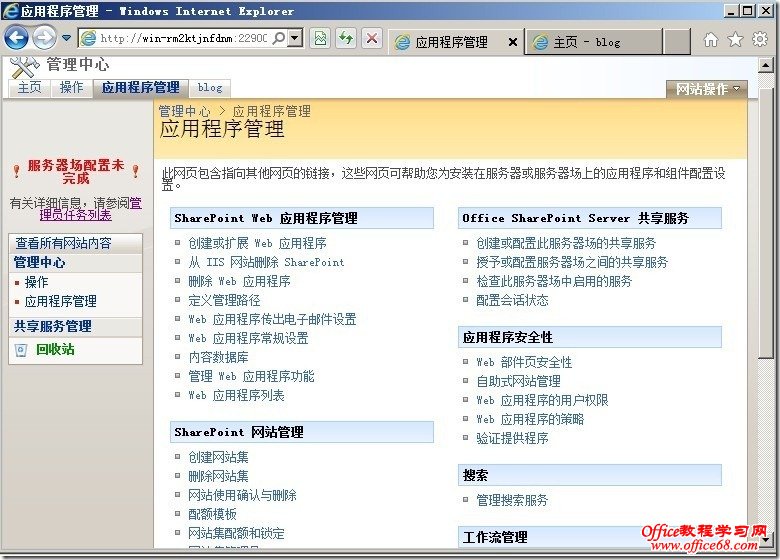This screenshot has height=560, width=780.
Task: Open Web 部件页安全性 link
Action: [524, 362]
